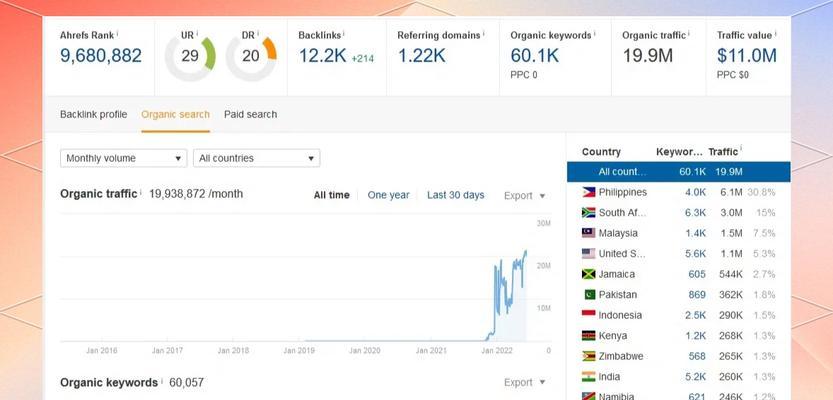
Task: Click the info icon beside Traffic value
Action: pyautogui.click(x=776, y=33)
